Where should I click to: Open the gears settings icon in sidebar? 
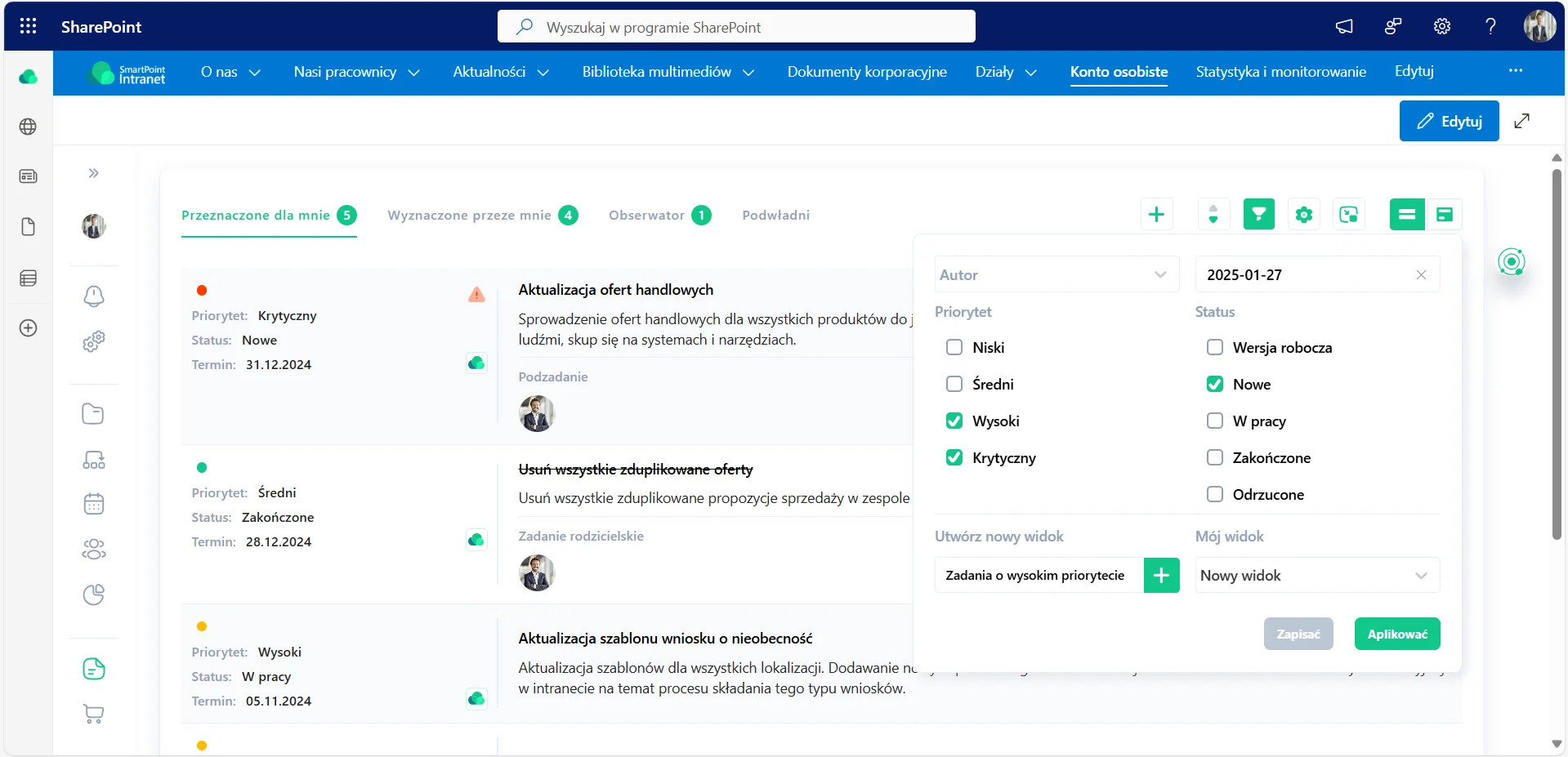coord(94,341)
